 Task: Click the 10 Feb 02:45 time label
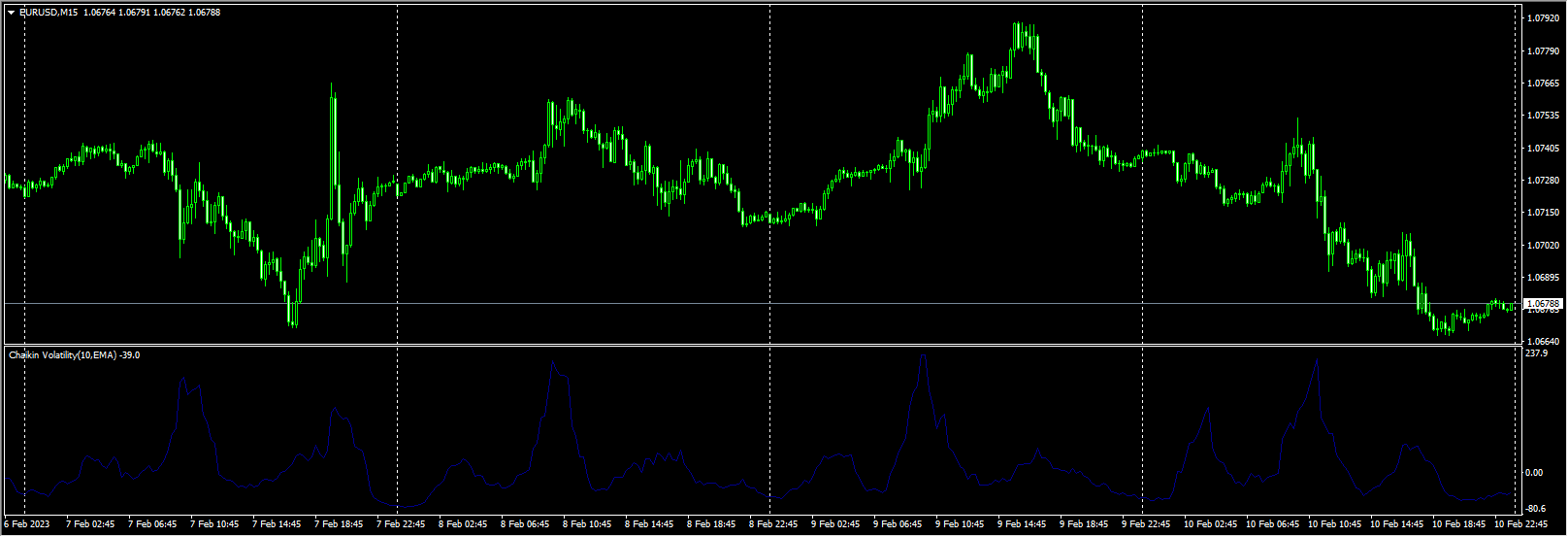coord(1210,524)
